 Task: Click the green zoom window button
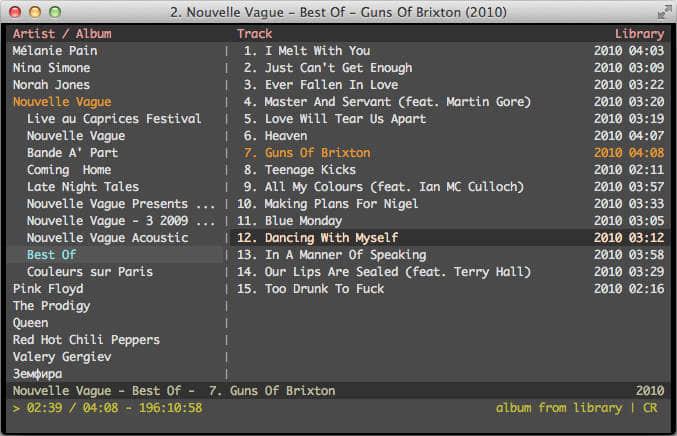[55, 12]
